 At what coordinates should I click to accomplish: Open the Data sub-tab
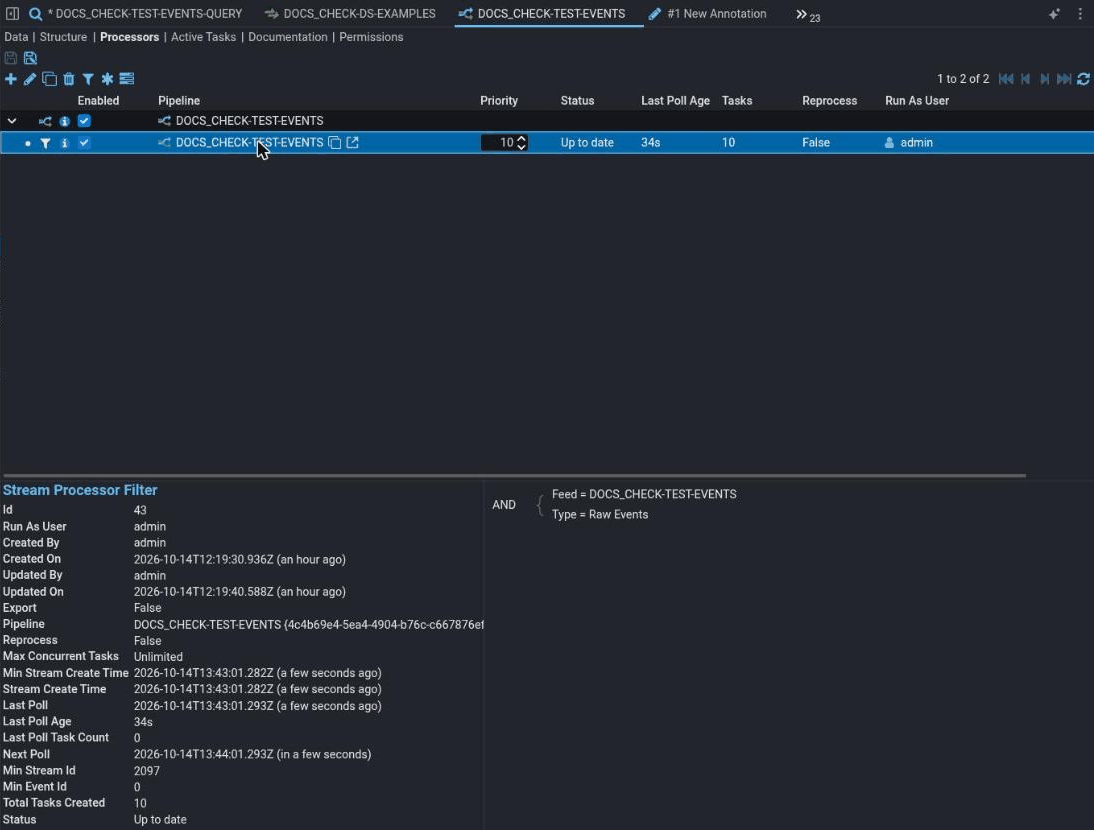point(16,37)
